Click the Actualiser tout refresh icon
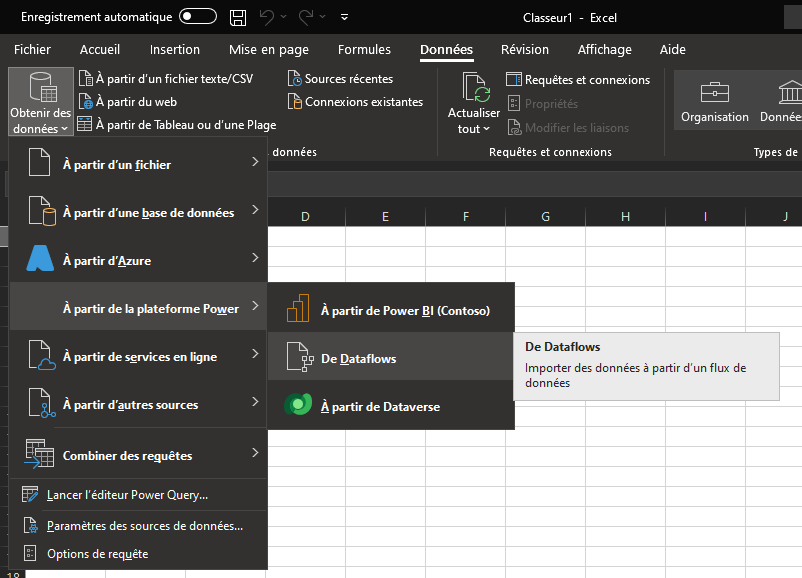This screenshot has height=578, width=802. click(476, 87)
